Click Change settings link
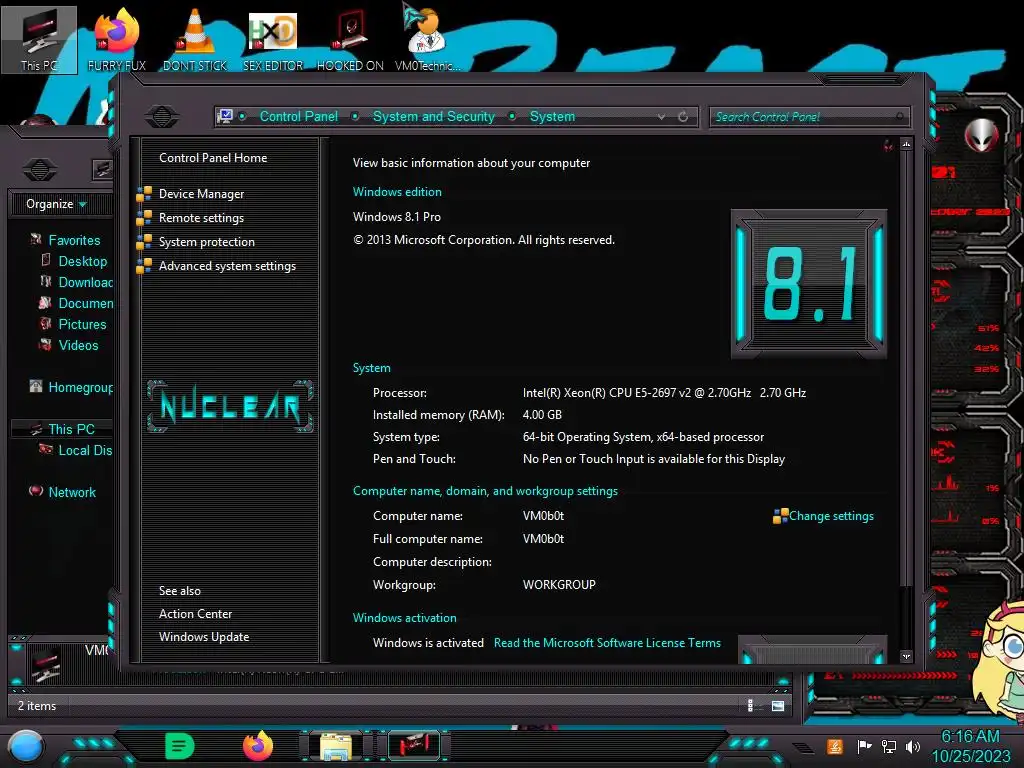 831,516
